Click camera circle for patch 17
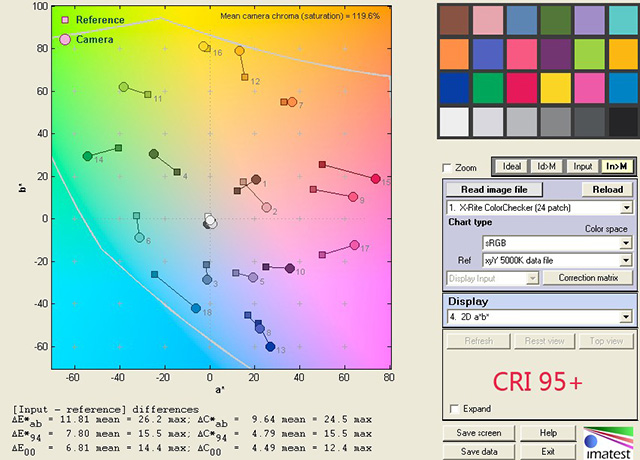The width and height of the screenshot is (640, 460). click(354, 245)
